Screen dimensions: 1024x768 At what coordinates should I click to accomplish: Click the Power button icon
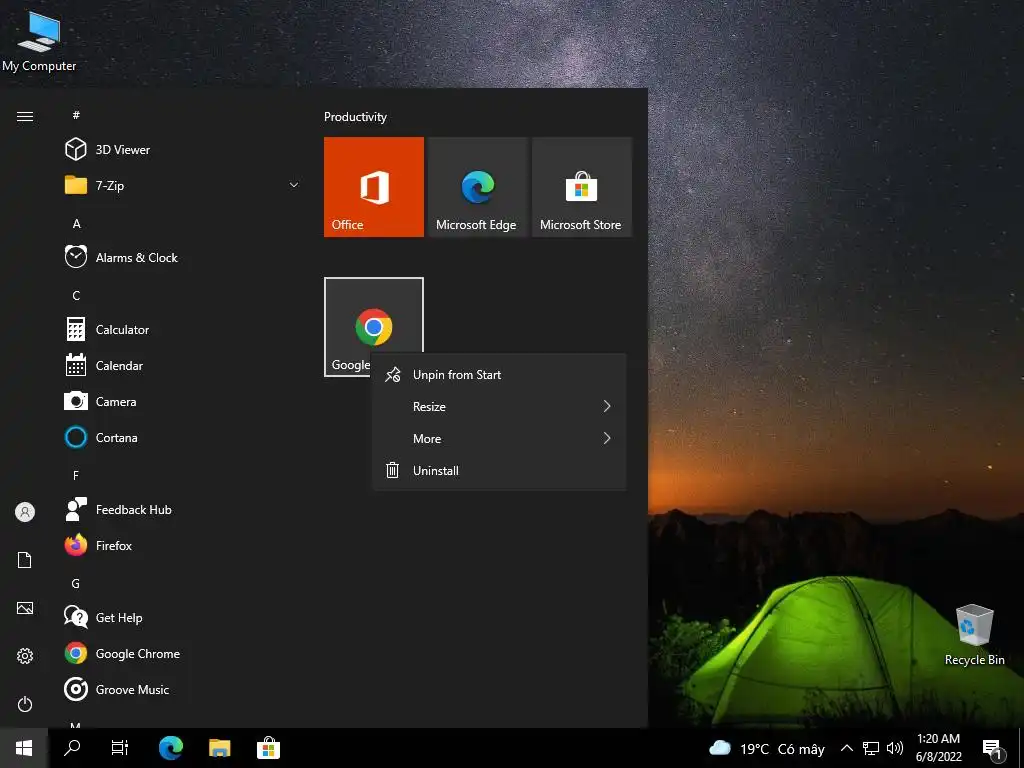(25, 704)
